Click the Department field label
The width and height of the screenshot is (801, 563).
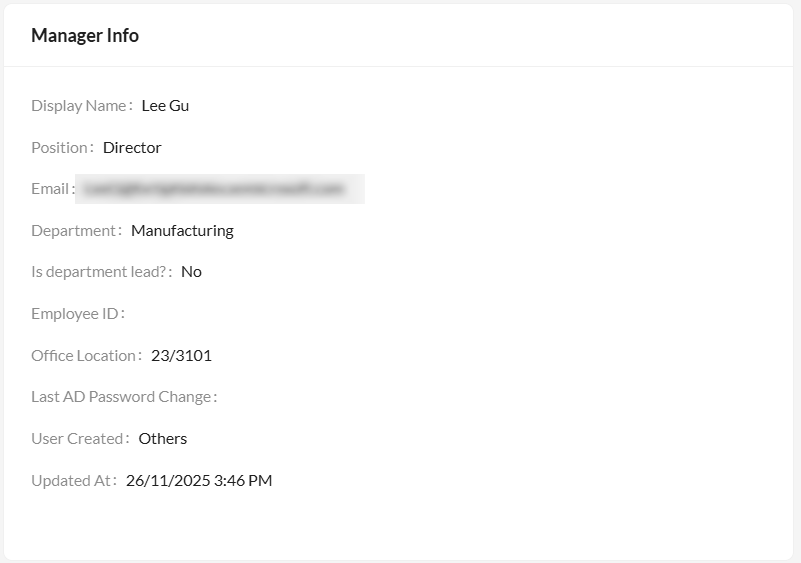click(x=74, y=231)
